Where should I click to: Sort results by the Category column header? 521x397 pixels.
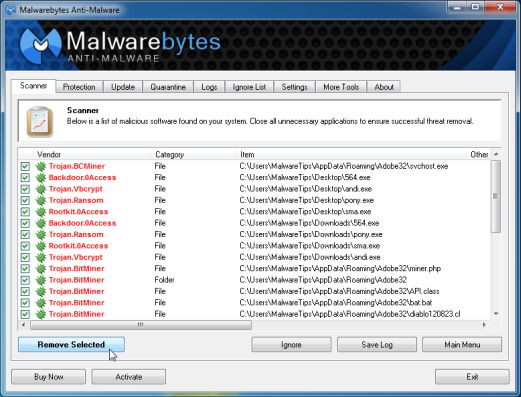pyautogui.click(x=170, y=155)
